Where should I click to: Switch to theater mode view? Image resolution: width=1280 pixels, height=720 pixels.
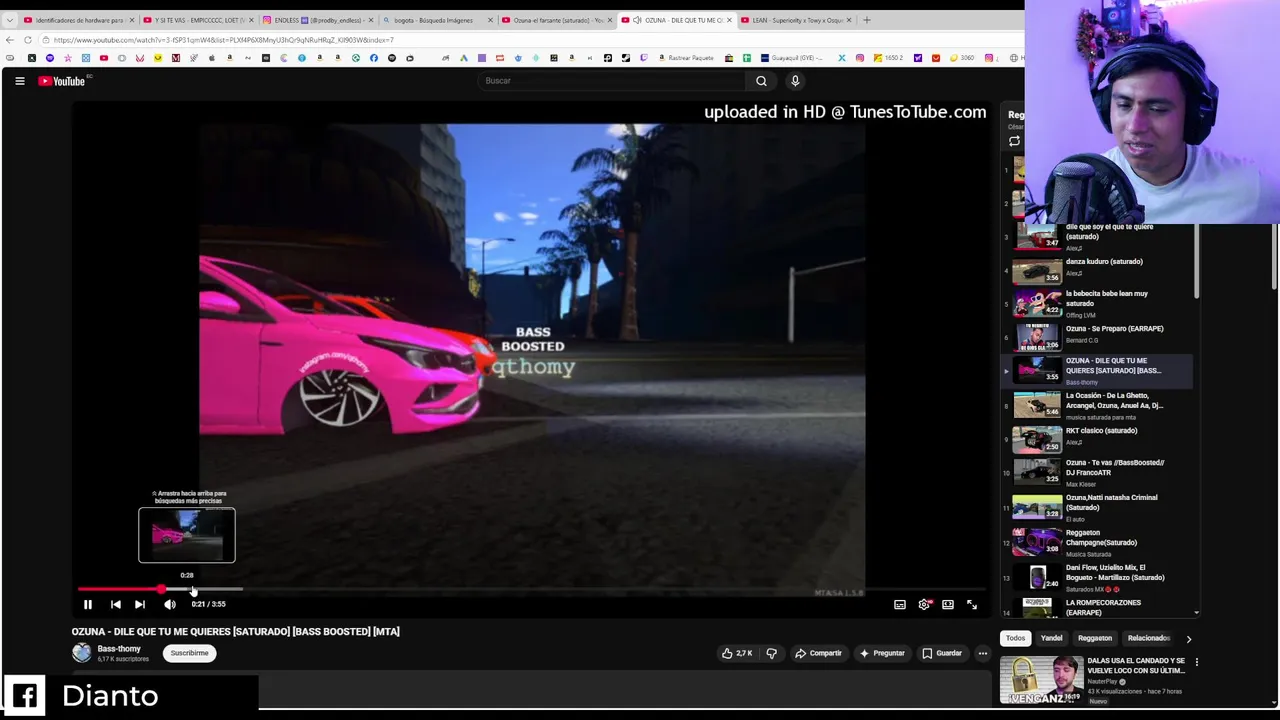click(948, 604)
